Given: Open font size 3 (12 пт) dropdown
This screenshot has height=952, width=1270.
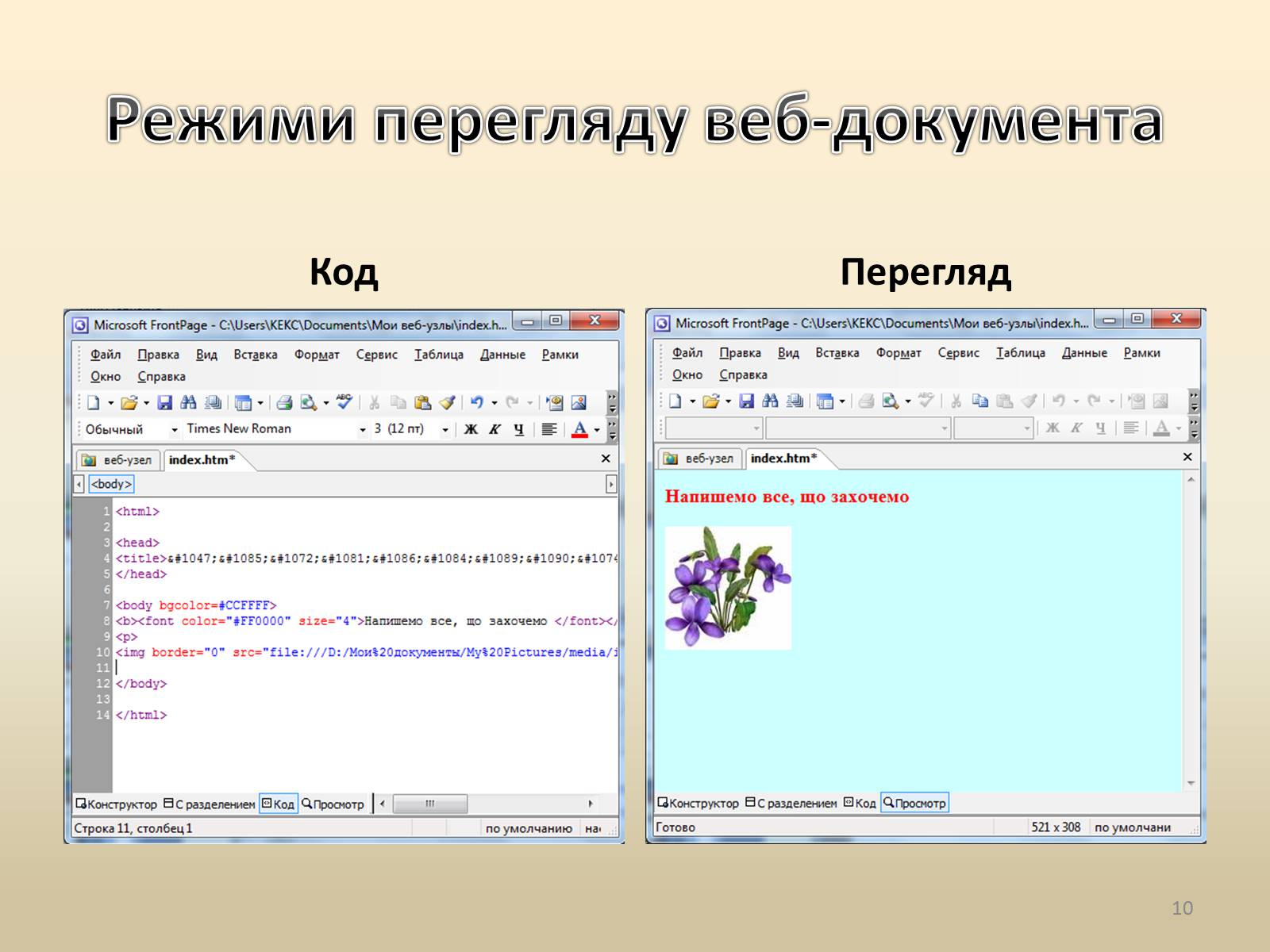Looking at the screenshot, I should [x=445, y=430].
